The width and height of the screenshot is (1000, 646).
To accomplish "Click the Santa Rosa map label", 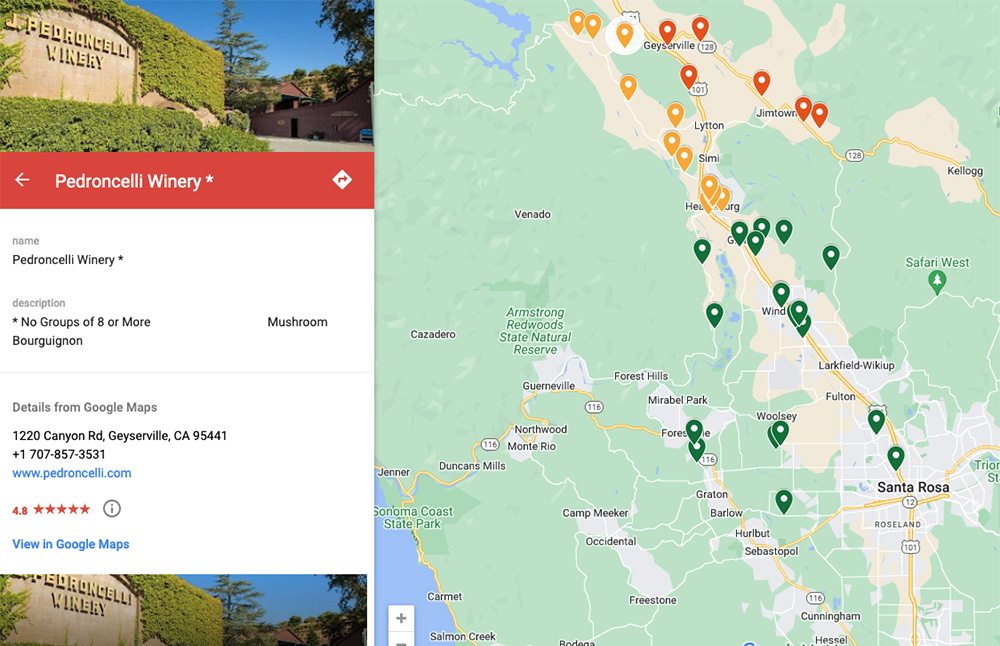I will coord(913,488).
